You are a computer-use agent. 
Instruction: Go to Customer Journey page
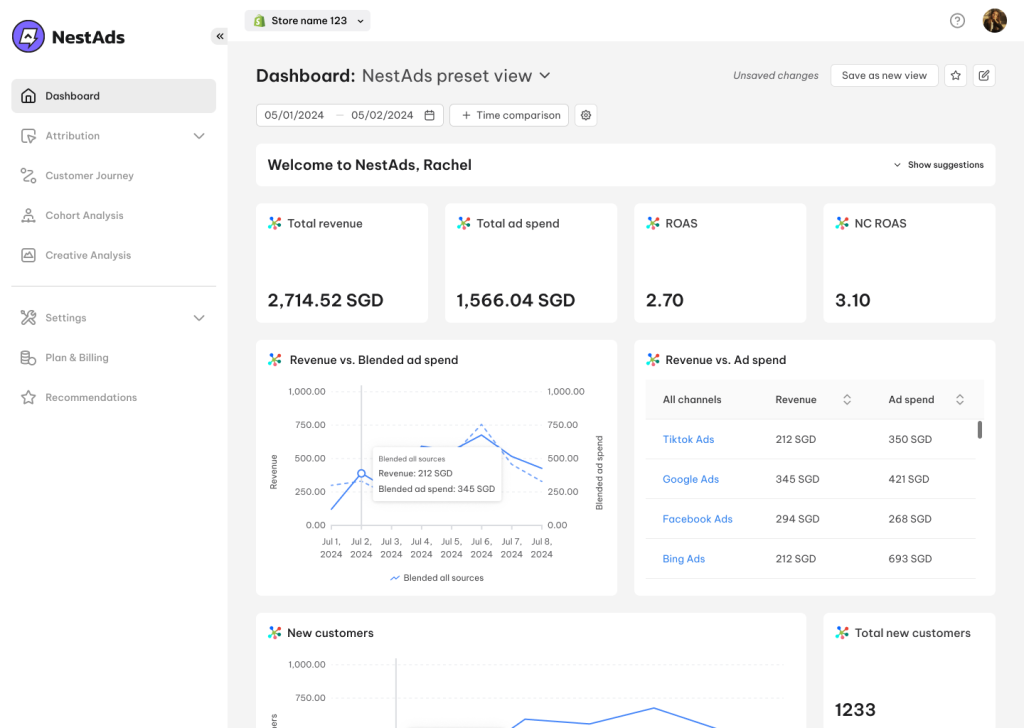tap(89, 176)
